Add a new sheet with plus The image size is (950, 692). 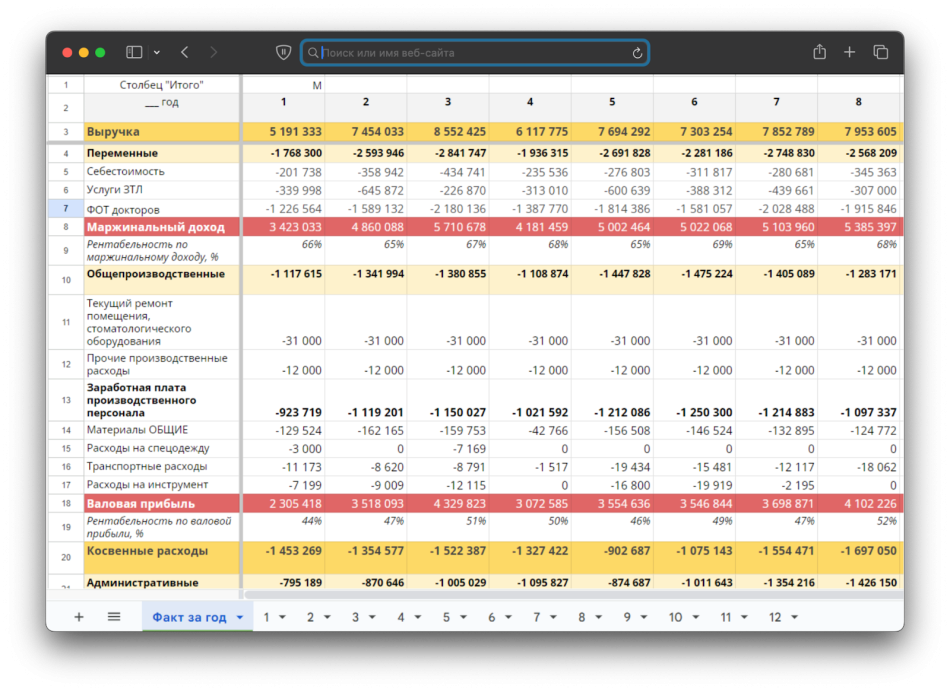coord(79,617)
